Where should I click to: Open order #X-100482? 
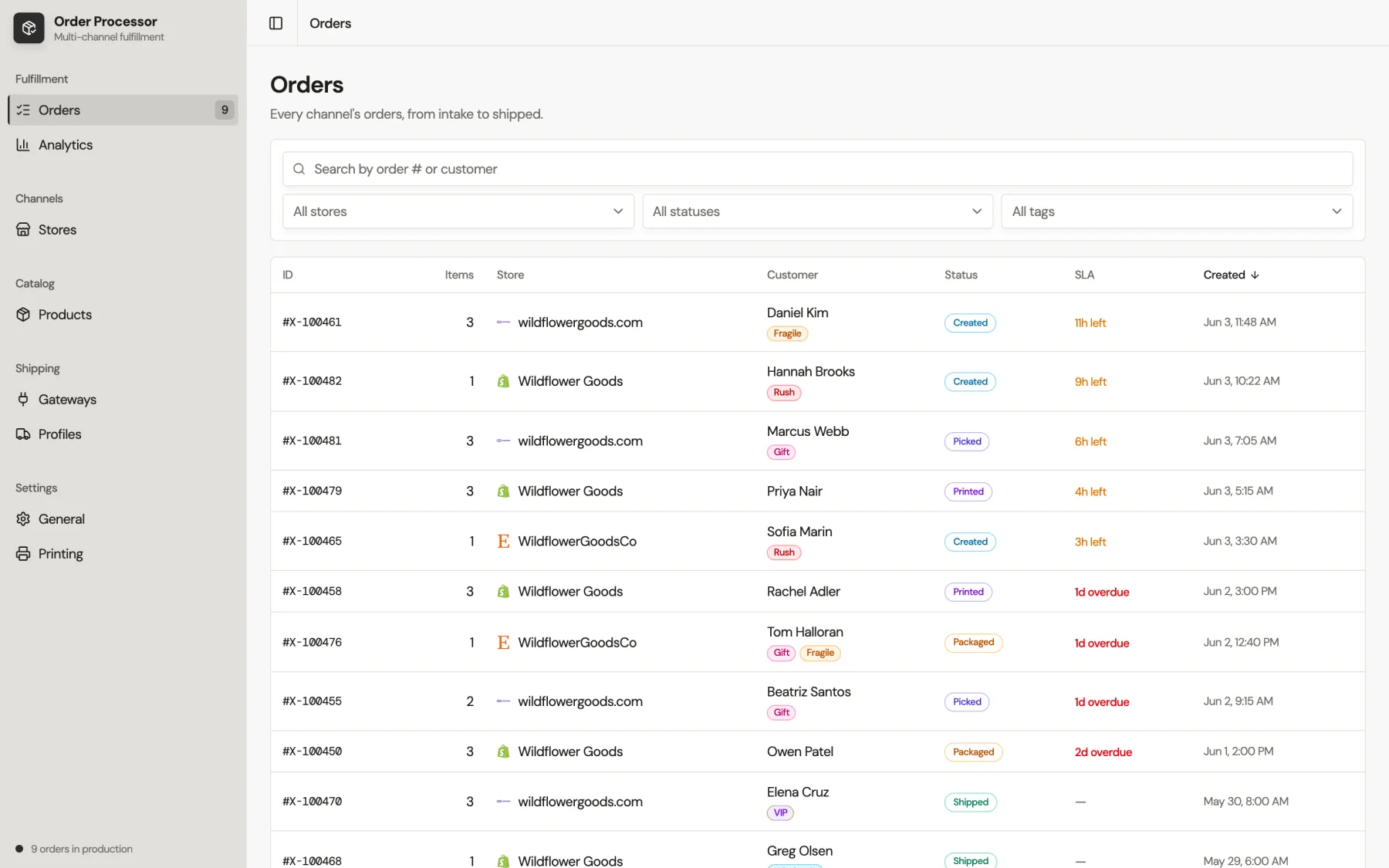point(312,381)
